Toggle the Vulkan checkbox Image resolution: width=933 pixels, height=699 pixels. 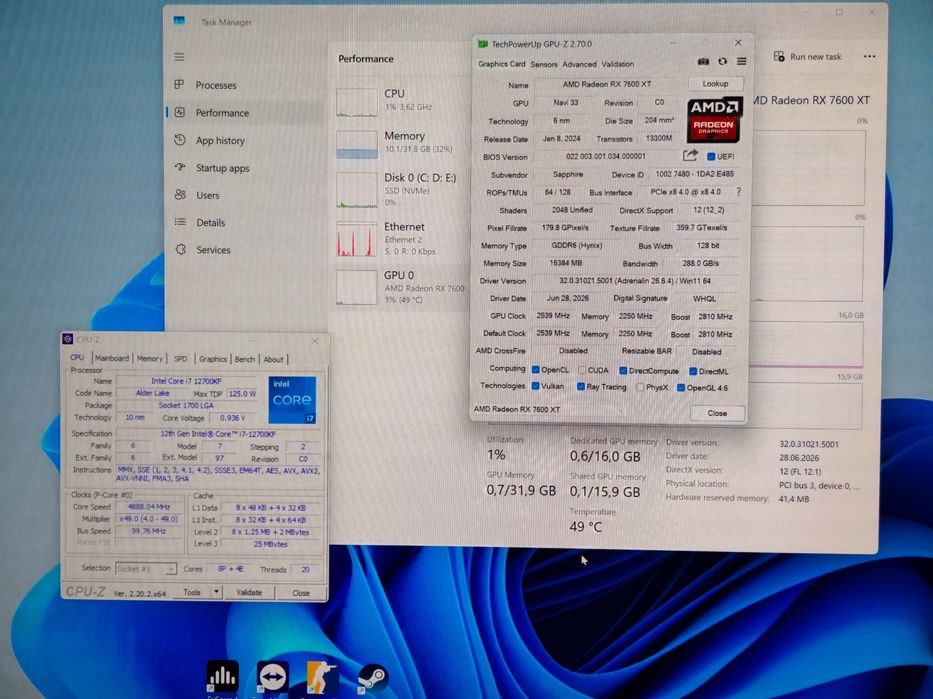[536, 385]
